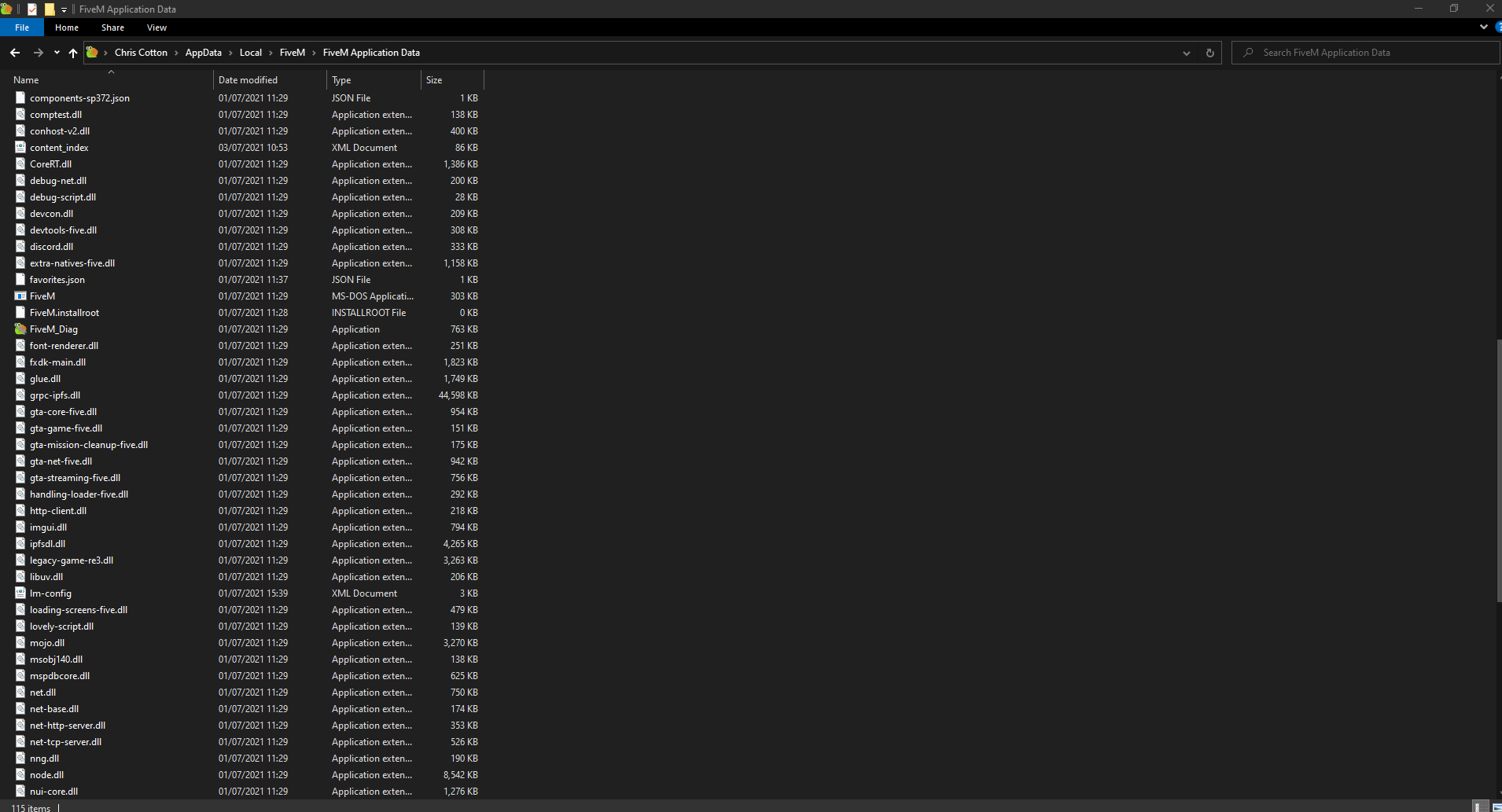Open Customize Quick Access Toolbar dropdown
Screen dimensions: 1502x812
64,9
